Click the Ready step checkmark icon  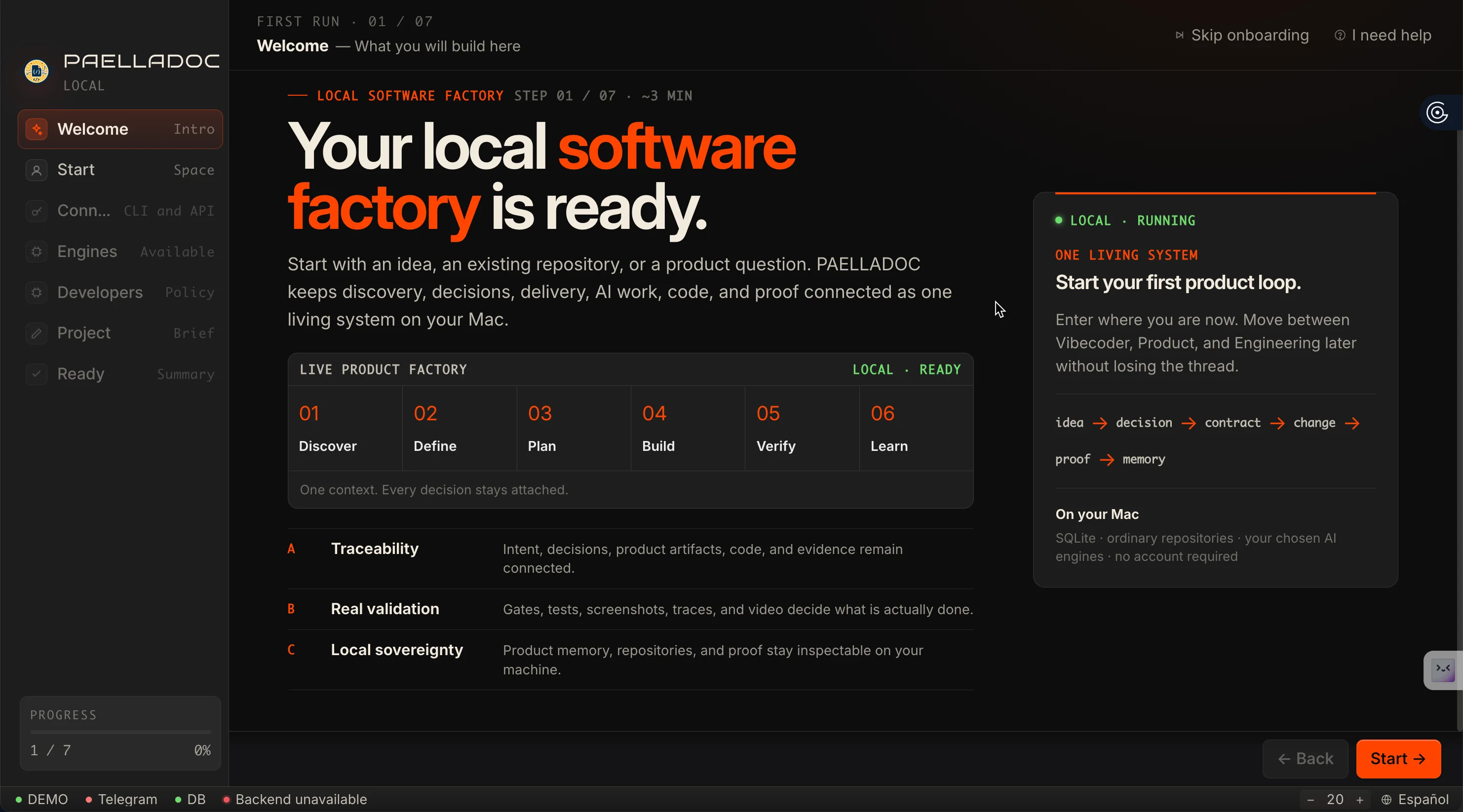(37, 374)
